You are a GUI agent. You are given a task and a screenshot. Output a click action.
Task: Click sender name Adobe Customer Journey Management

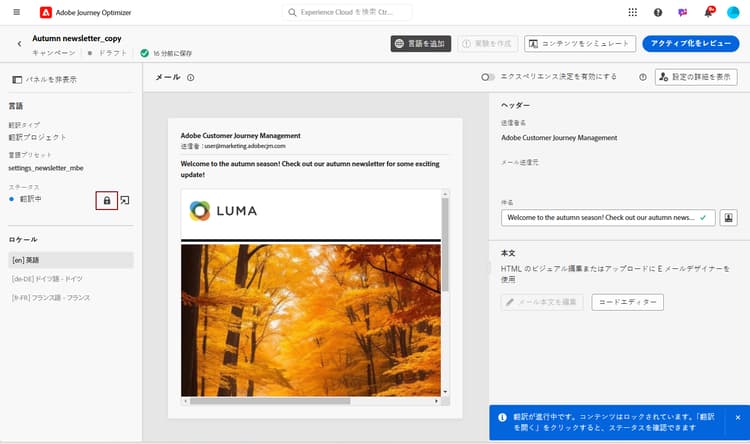[x=559, y=138]
